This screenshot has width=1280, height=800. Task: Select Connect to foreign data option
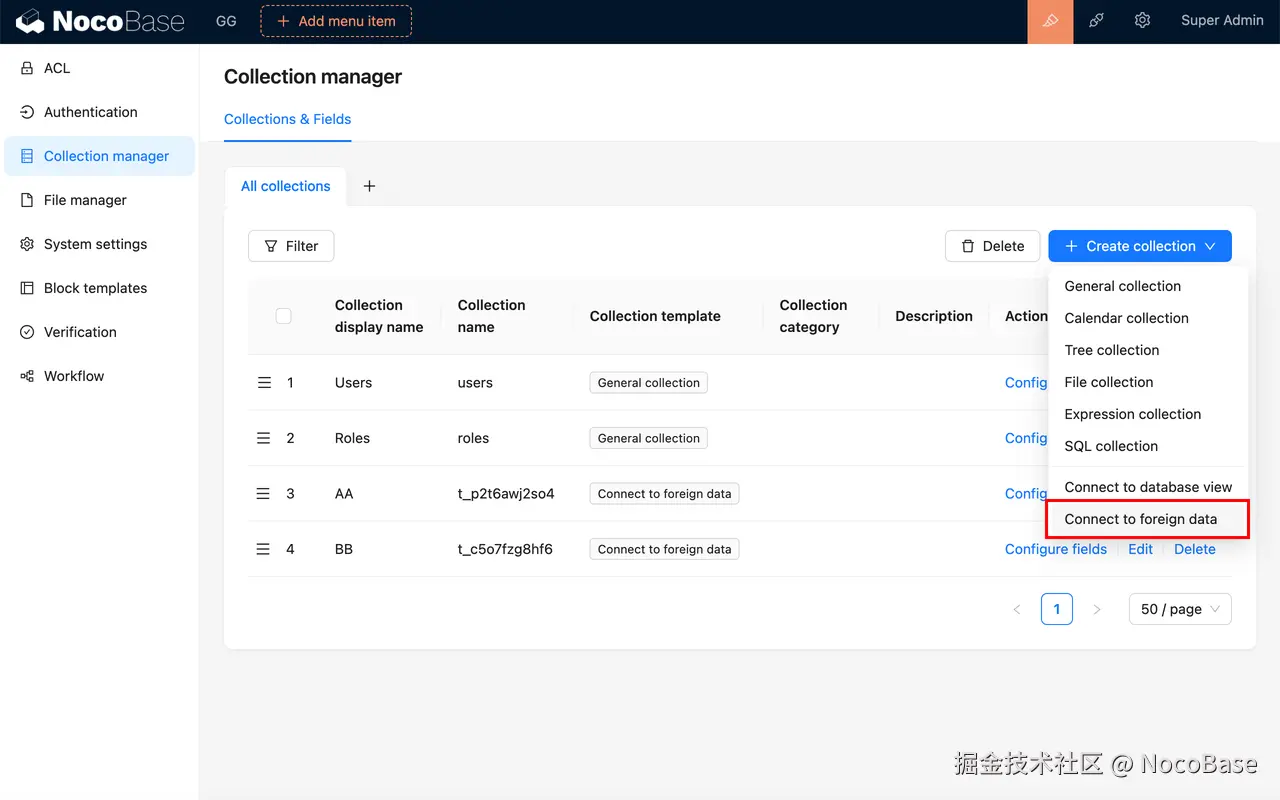(1141, 519)
